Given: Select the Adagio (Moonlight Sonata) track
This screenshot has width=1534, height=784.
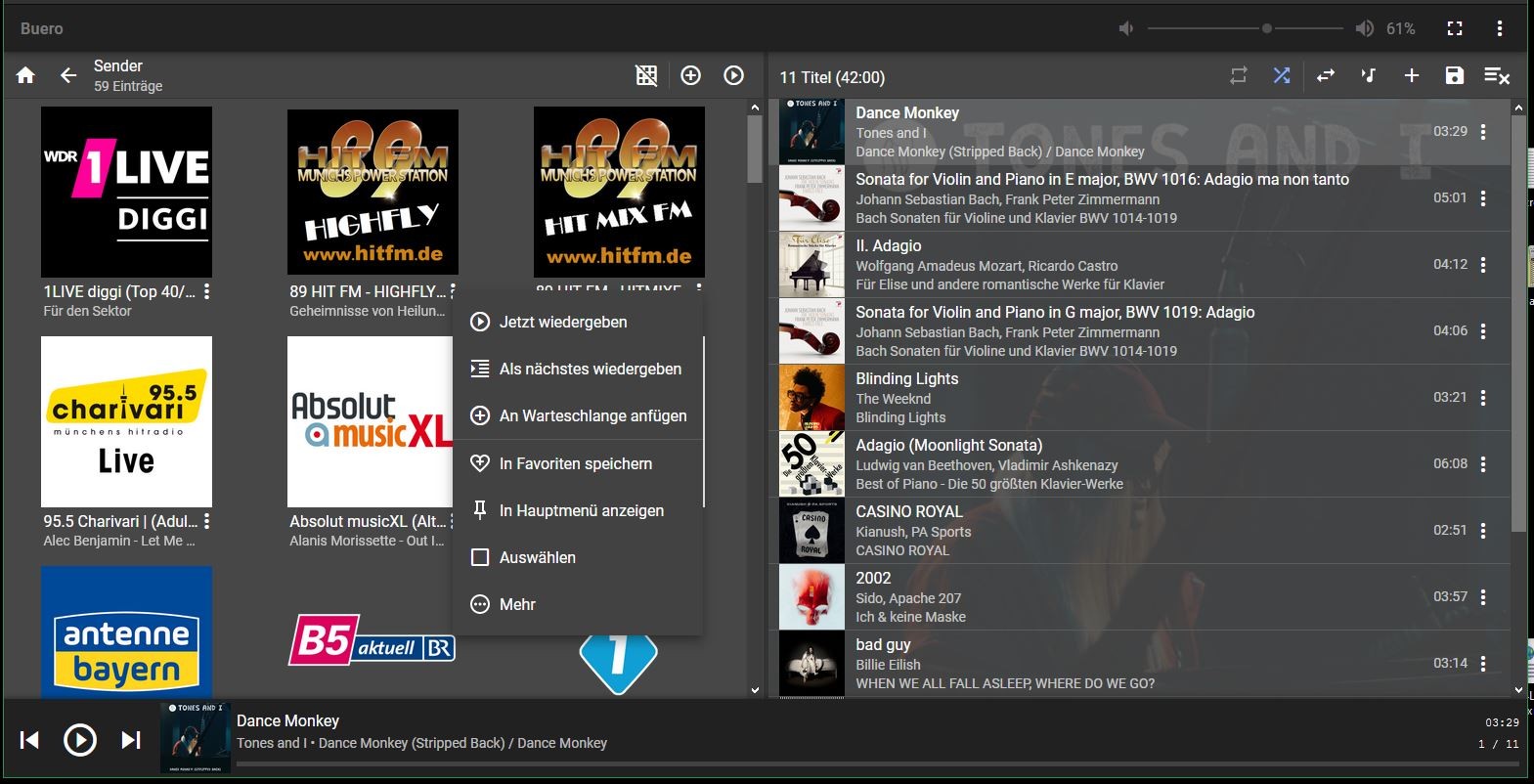Looking at the screenshot, I should coord(1144,464).
